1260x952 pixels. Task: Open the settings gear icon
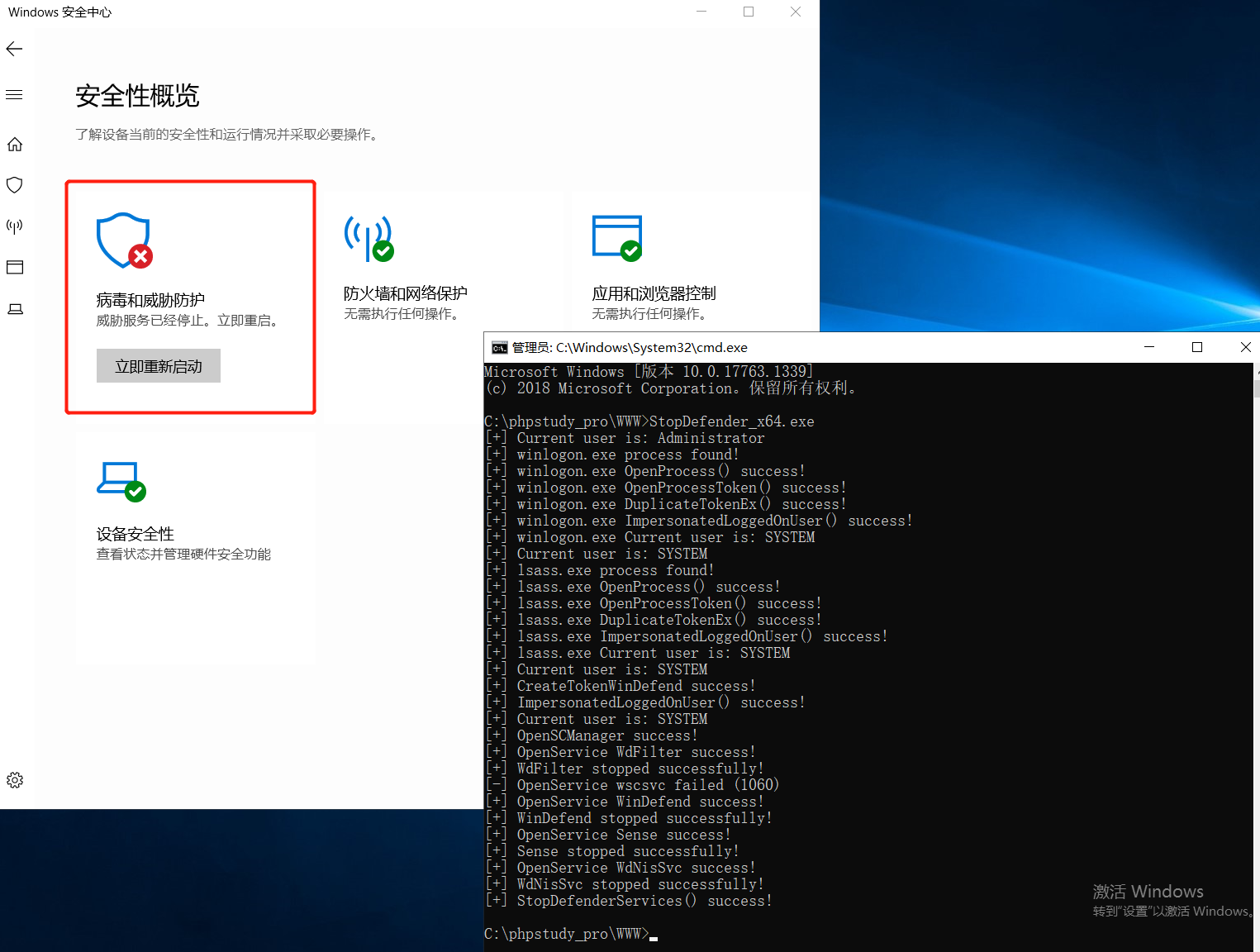pyautogui.click(x=14, y=779)
